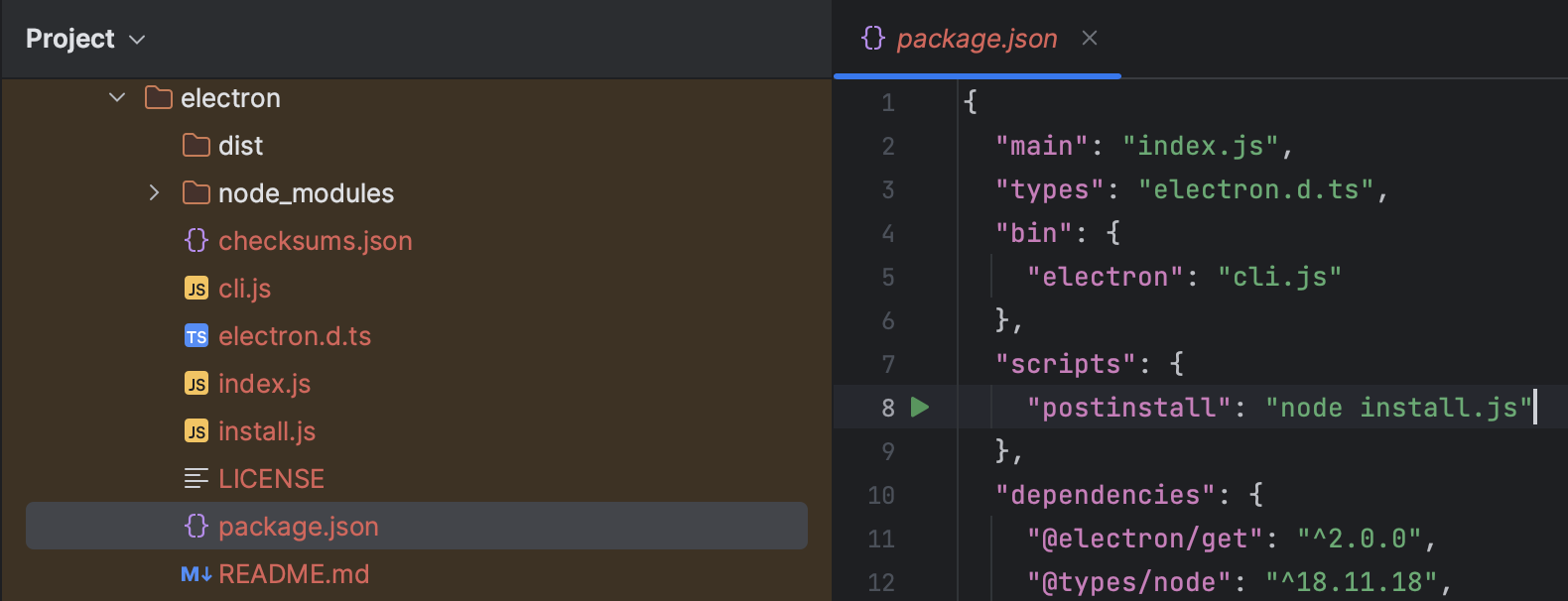Click the Markdown icon beside README.md
1568x601 pixels.
click(196, 574)
